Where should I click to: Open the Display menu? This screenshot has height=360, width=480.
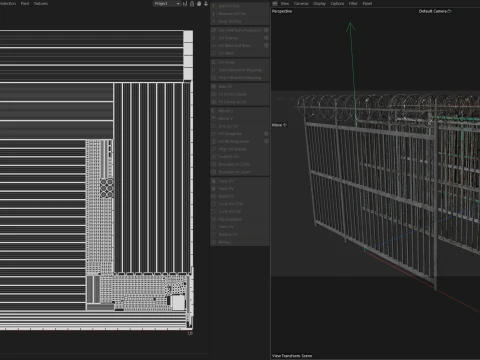[319, 3]
